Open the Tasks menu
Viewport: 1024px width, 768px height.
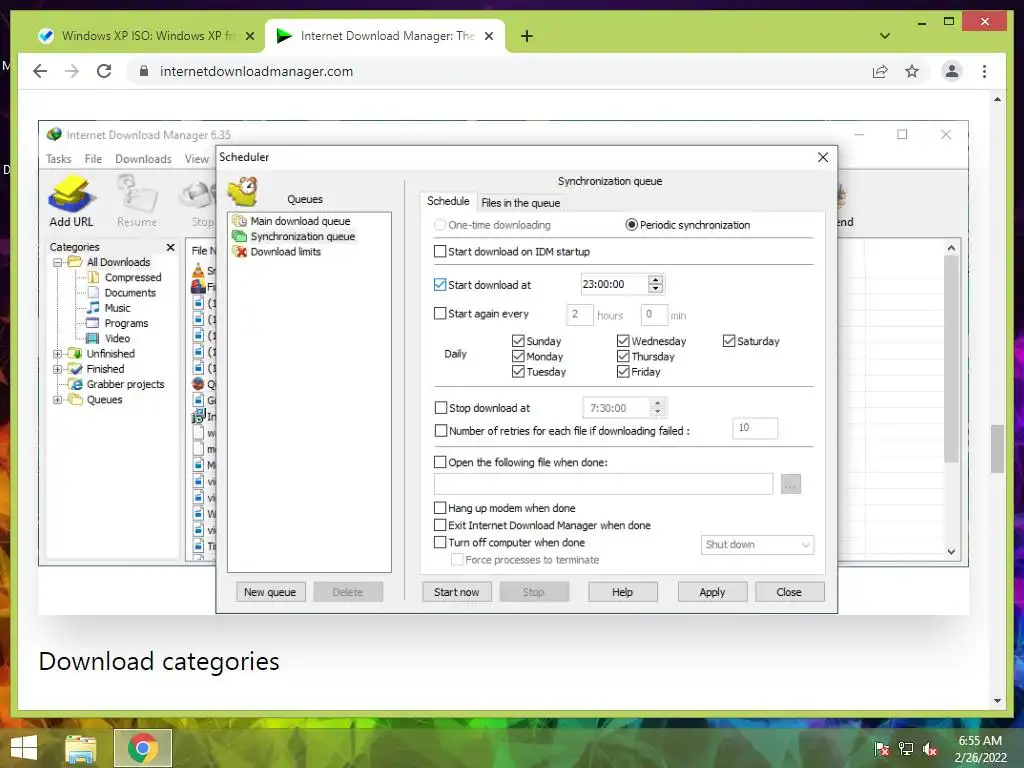click(x=58, y=159)
